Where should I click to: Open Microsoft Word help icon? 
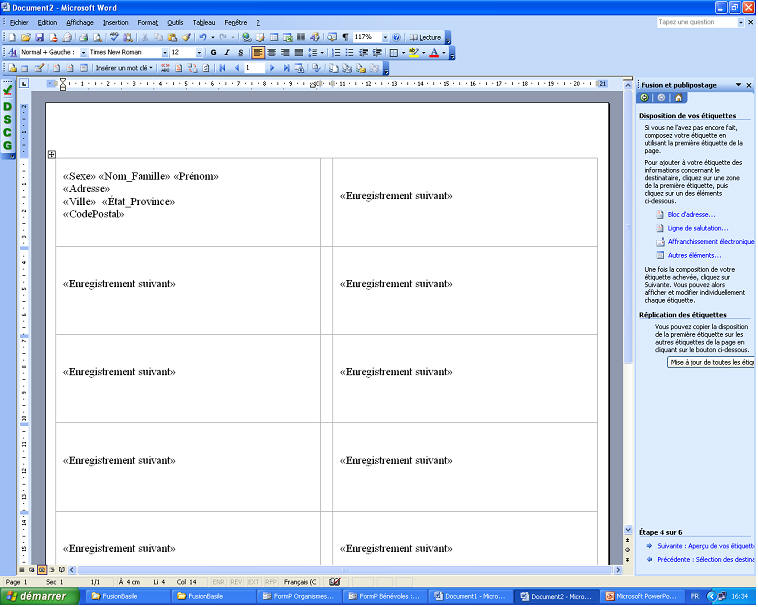point(396,37)
